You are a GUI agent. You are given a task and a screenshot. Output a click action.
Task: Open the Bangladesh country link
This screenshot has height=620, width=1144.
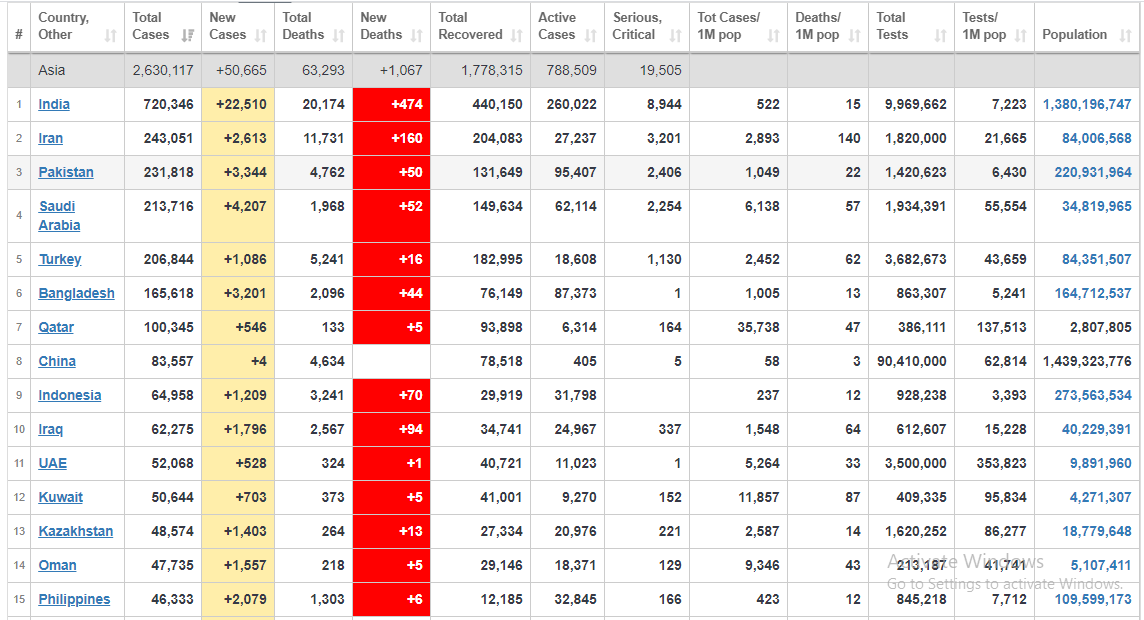click(77, 293)
